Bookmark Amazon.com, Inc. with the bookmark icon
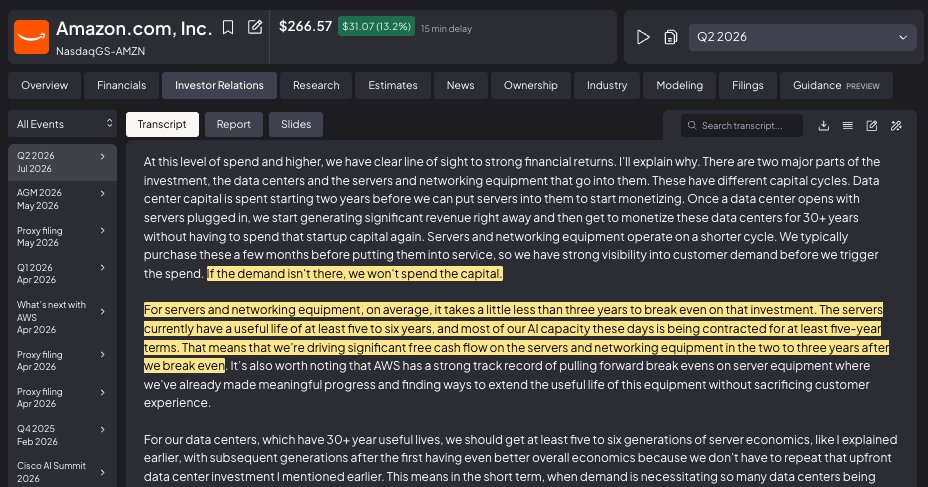This screenshot has width=928, height=487. click(x=228, y=27)
